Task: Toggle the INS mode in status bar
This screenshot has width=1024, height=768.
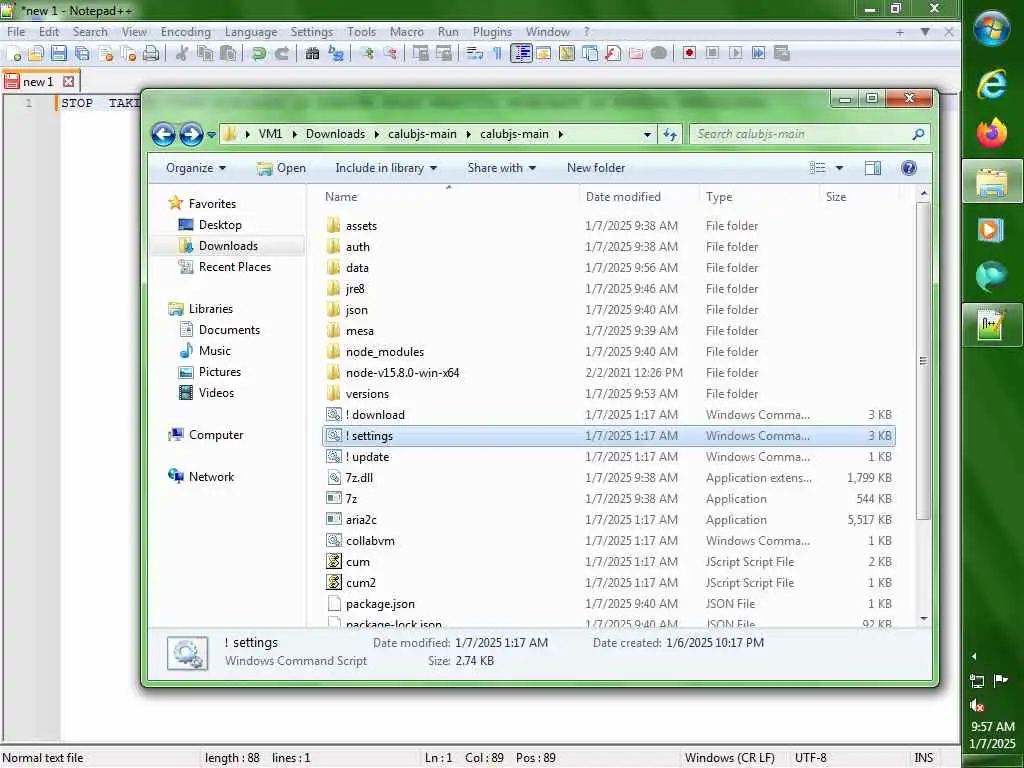Action: click(923, 758)
